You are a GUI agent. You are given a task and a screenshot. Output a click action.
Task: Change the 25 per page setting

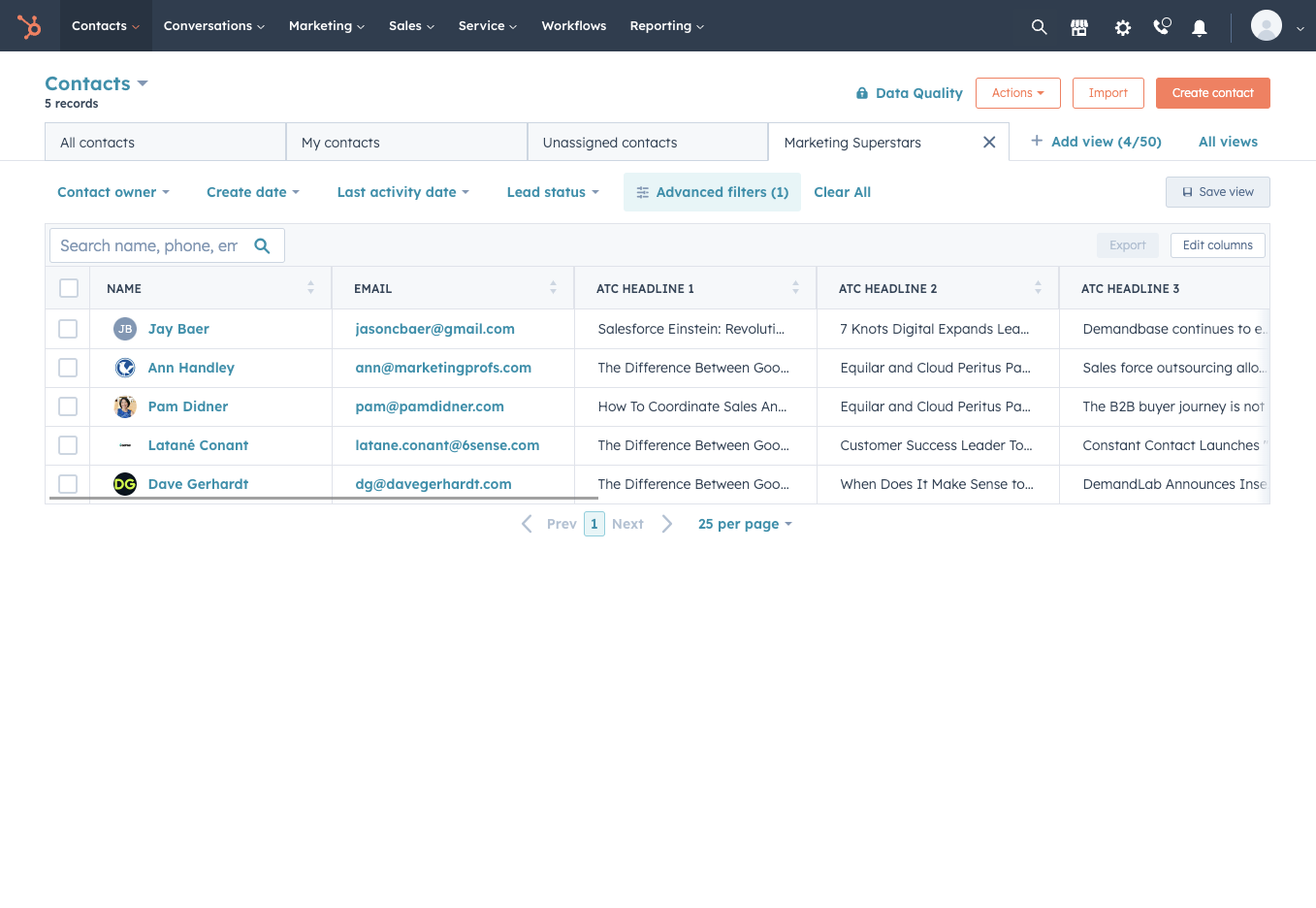pos(745,524)
